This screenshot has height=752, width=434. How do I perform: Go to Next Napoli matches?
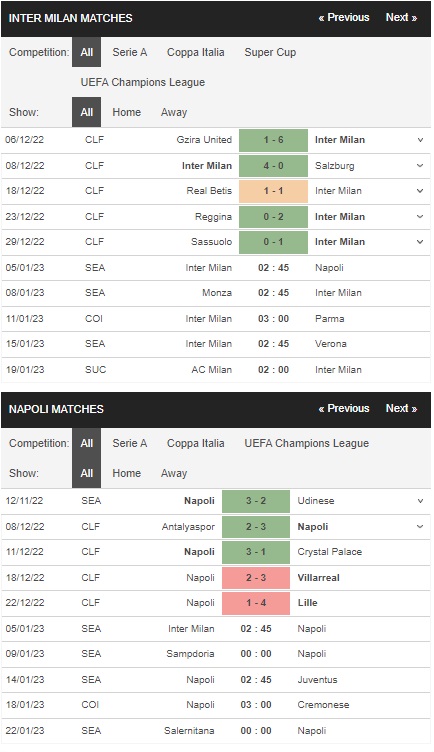click(x=401, y=409)
